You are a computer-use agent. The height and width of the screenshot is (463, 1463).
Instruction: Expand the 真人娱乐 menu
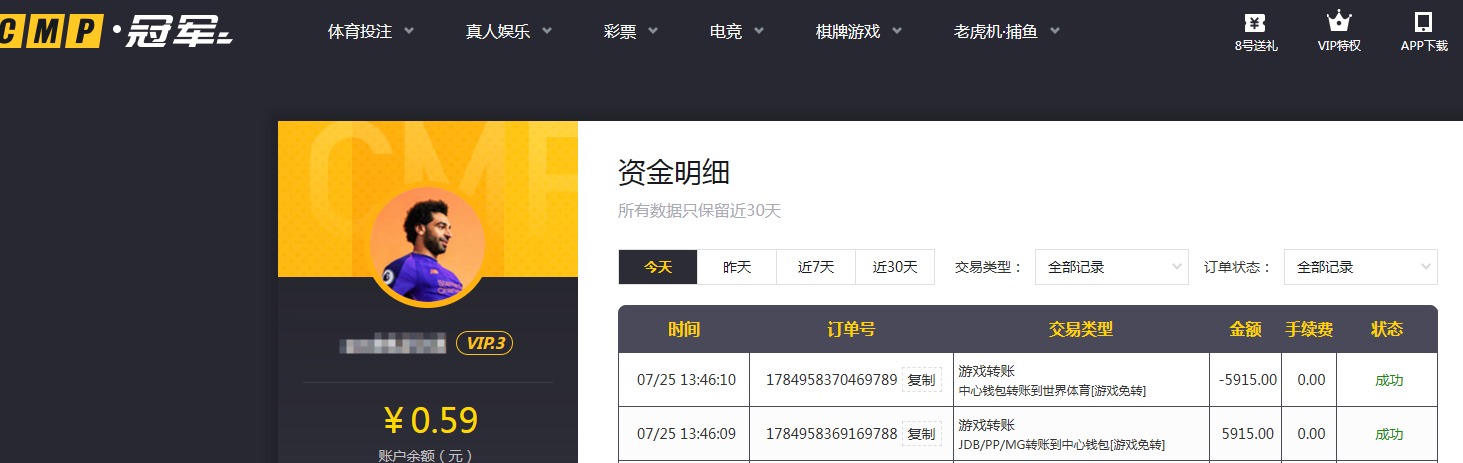pyautogui.click(x=509, y=31)
